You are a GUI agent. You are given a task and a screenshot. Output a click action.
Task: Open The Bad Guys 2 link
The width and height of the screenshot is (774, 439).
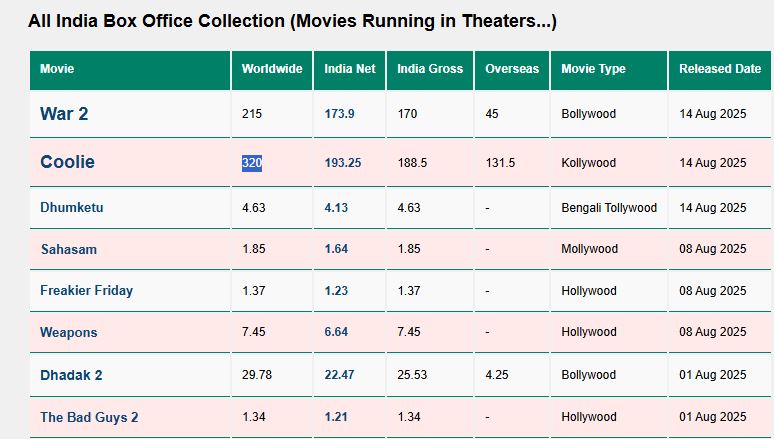(89, 417)
